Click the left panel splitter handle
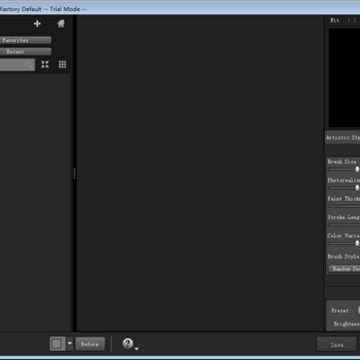The height and width of the screenshot is (360, 360). click(x=74, y=173)
